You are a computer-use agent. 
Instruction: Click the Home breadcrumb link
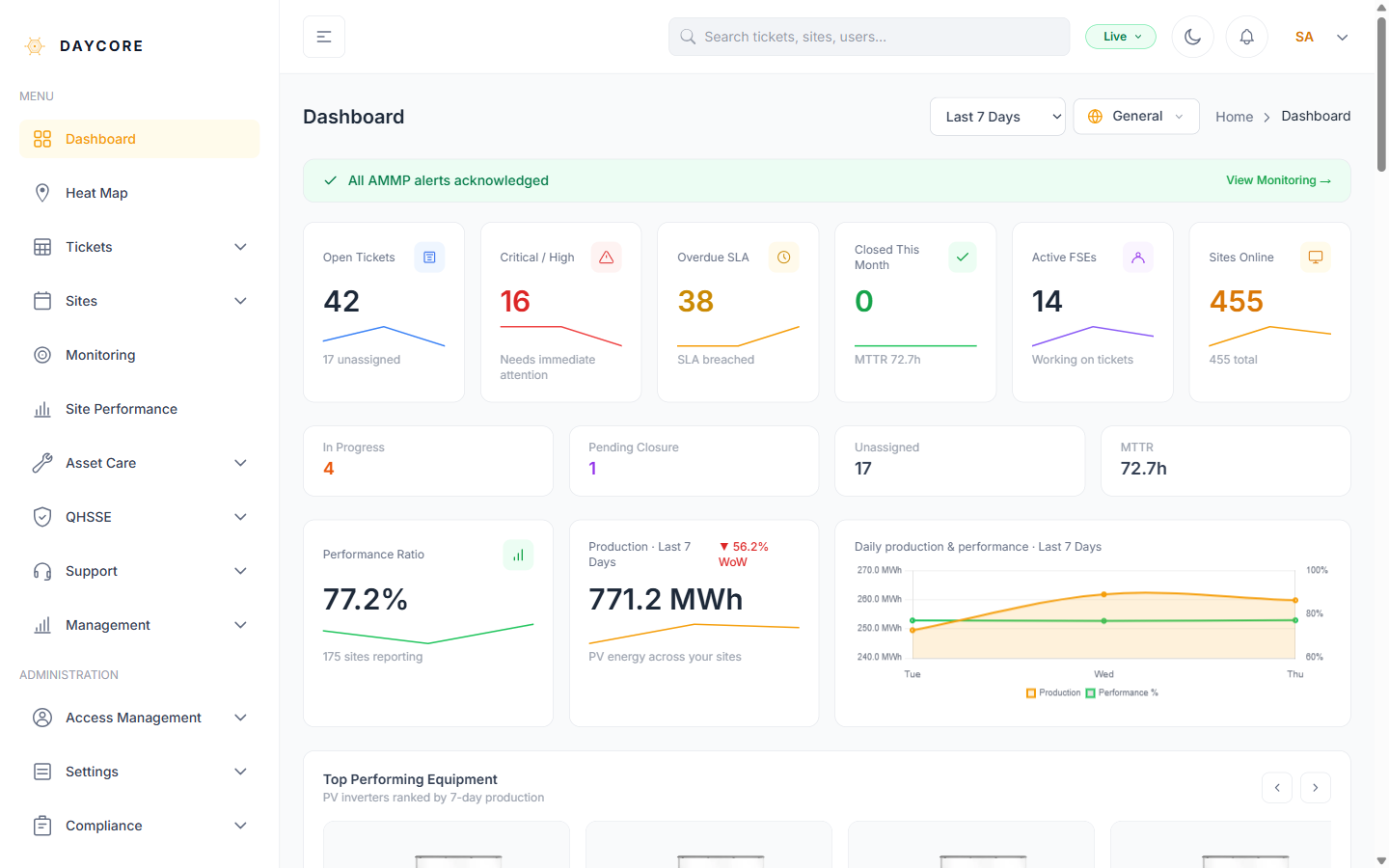pos(1234,117)
